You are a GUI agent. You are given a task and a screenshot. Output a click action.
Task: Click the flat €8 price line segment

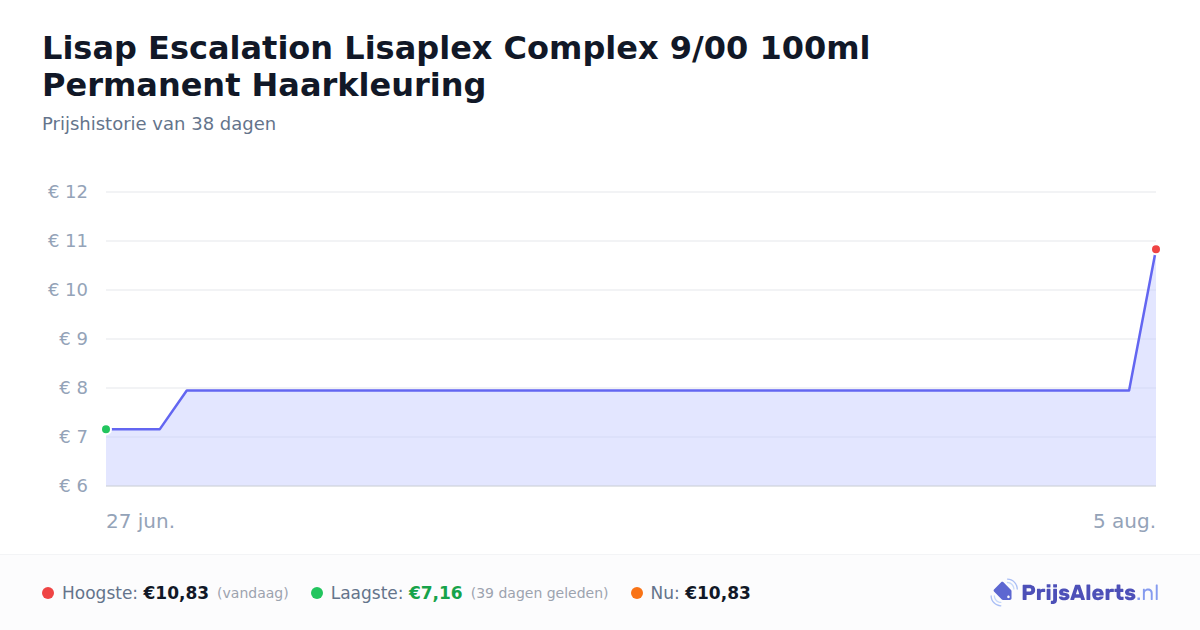tap(658, 390)
